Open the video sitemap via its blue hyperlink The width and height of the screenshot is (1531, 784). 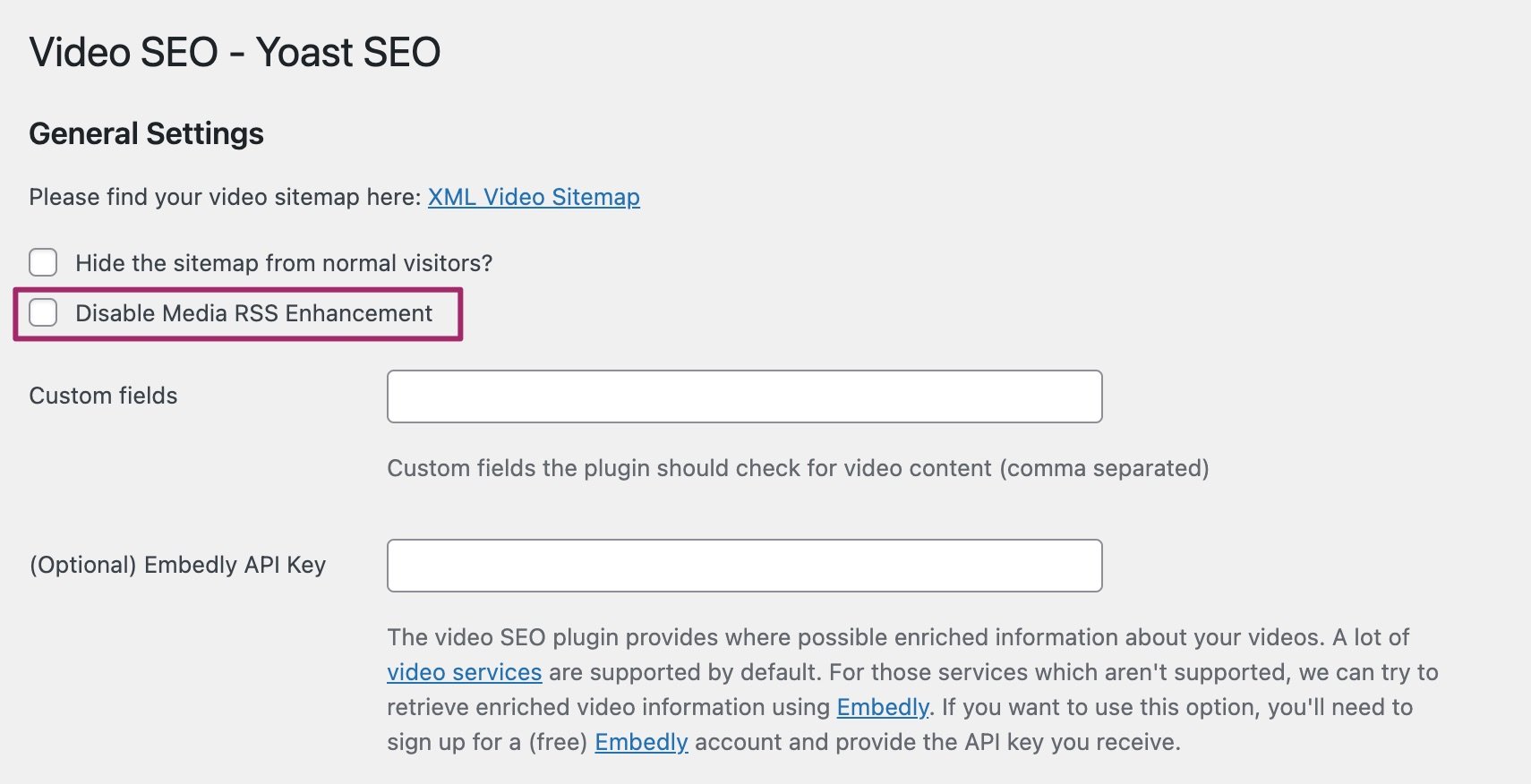tap(533, 197)
